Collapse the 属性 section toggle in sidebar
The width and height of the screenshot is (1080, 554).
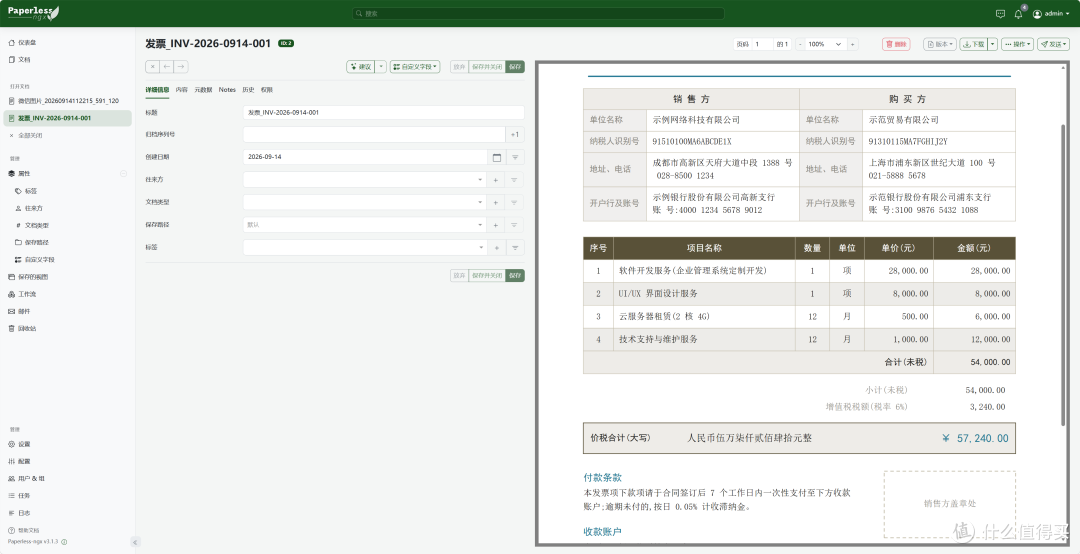pos(123,174)
